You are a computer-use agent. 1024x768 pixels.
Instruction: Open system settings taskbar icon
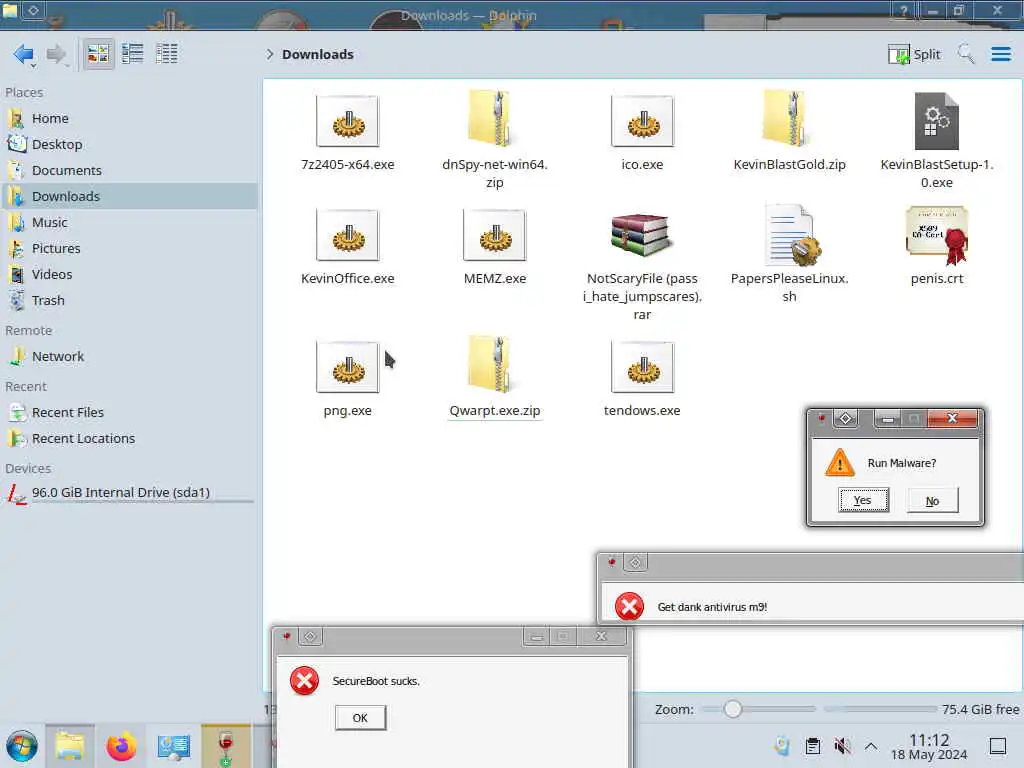174,746
